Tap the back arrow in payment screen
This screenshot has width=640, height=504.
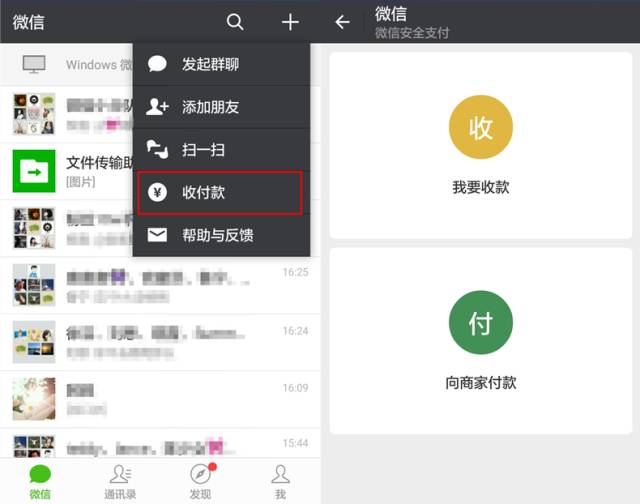[x=343, y=22]
